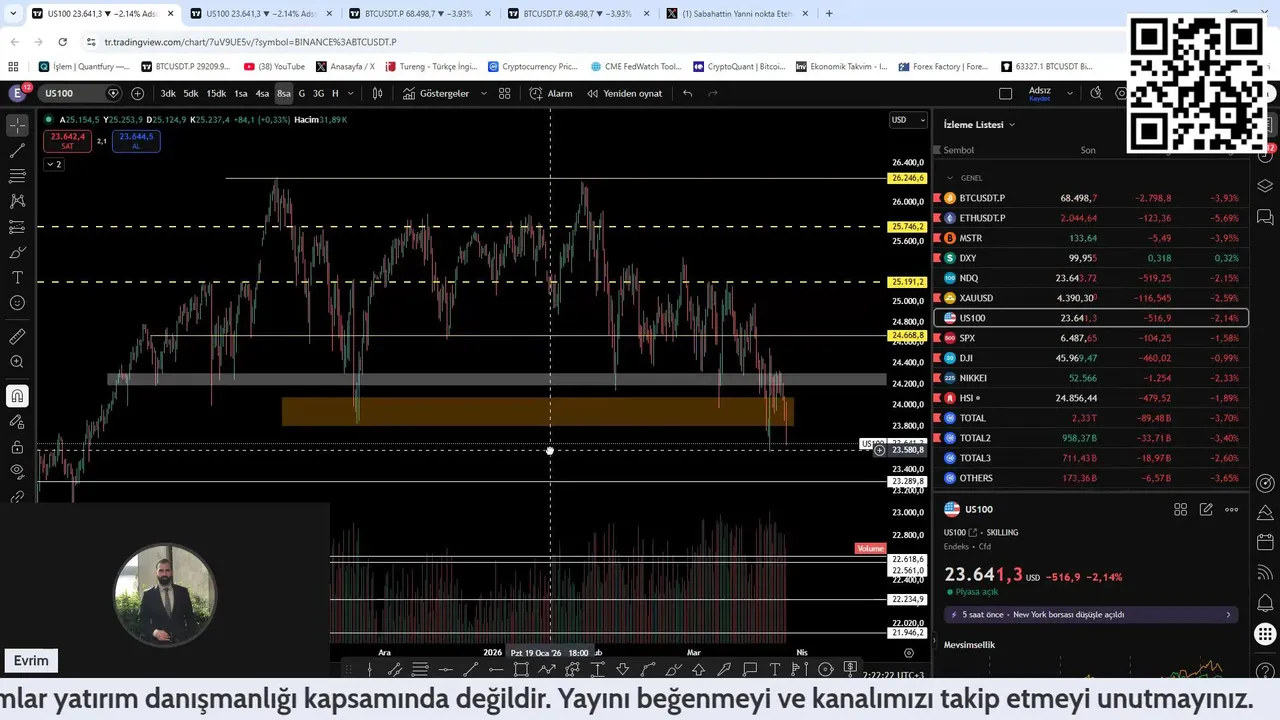The image size is (1280, 720).
Task: Start bar replay with Yeniden oynat
Action: coord(624,93)
